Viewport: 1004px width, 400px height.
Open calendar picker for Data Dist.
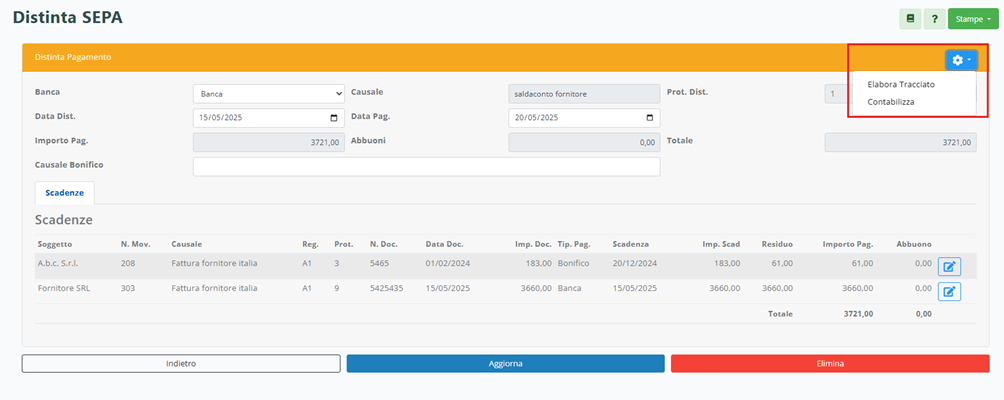tap(334, 118)
